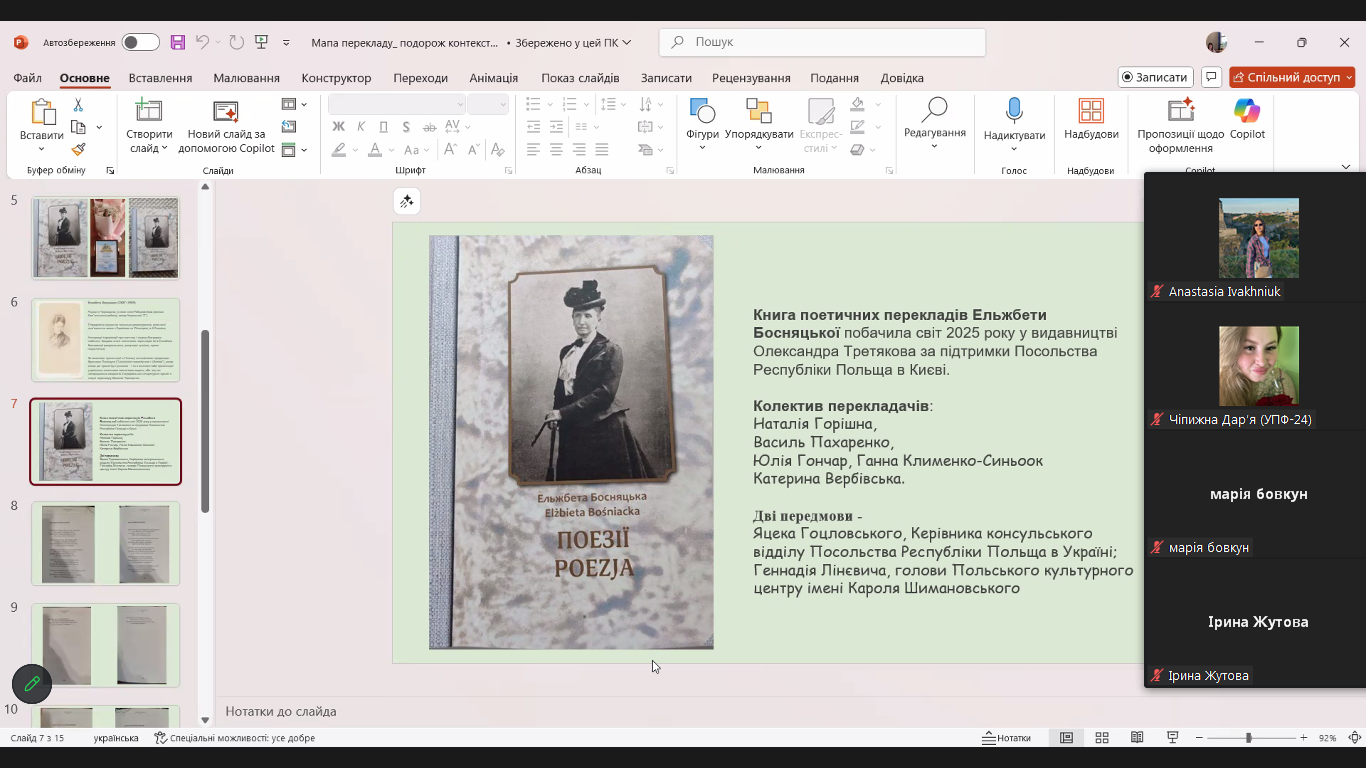Start slideshow from status bar icon

(1172, 738)
